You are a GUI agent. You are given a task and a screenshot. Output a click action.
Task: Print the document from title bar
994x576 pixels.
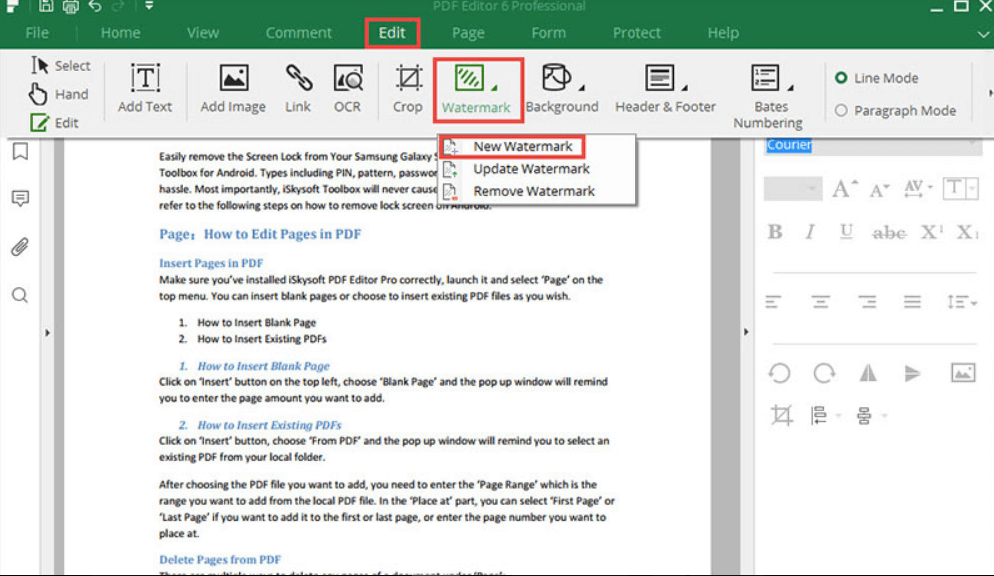click(x=70, y=6)
